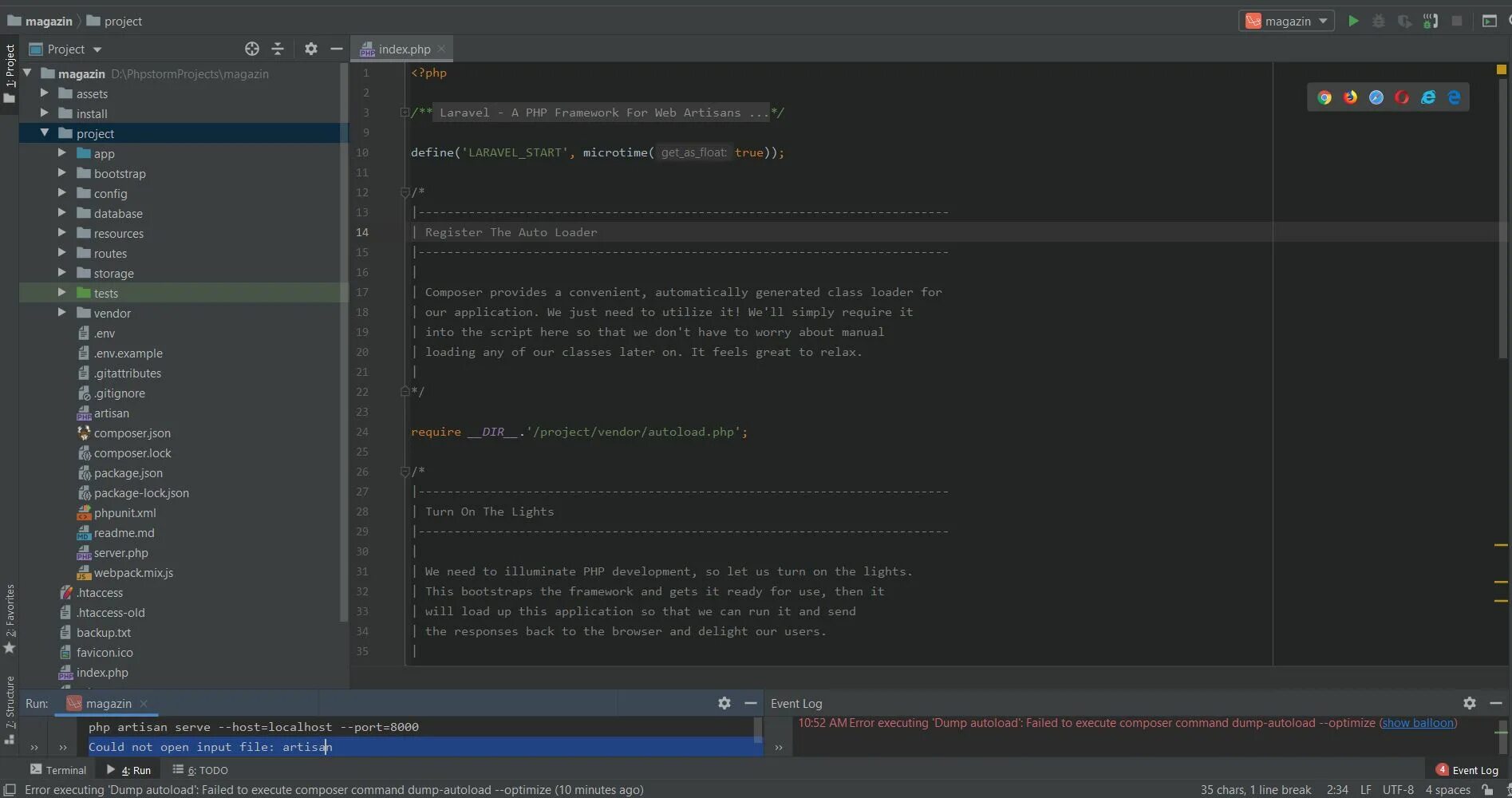This screenshot has width=1512, height=798.
Task: Click the yellow warning indicator atop the editor scrollbar
Action: [x=1501, y=69]
